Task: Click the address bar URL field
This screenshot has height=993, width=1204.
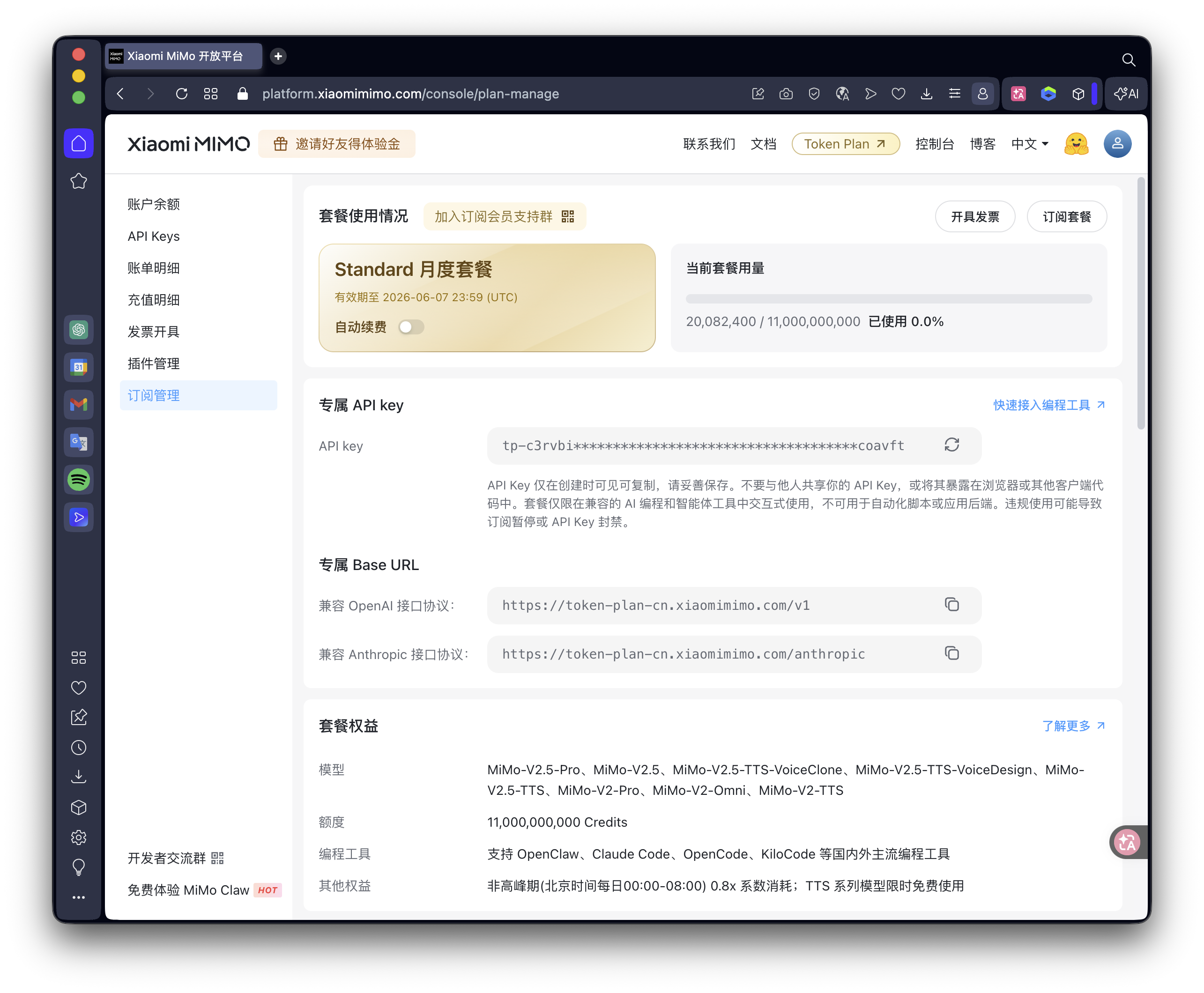Action: (410, 93)
